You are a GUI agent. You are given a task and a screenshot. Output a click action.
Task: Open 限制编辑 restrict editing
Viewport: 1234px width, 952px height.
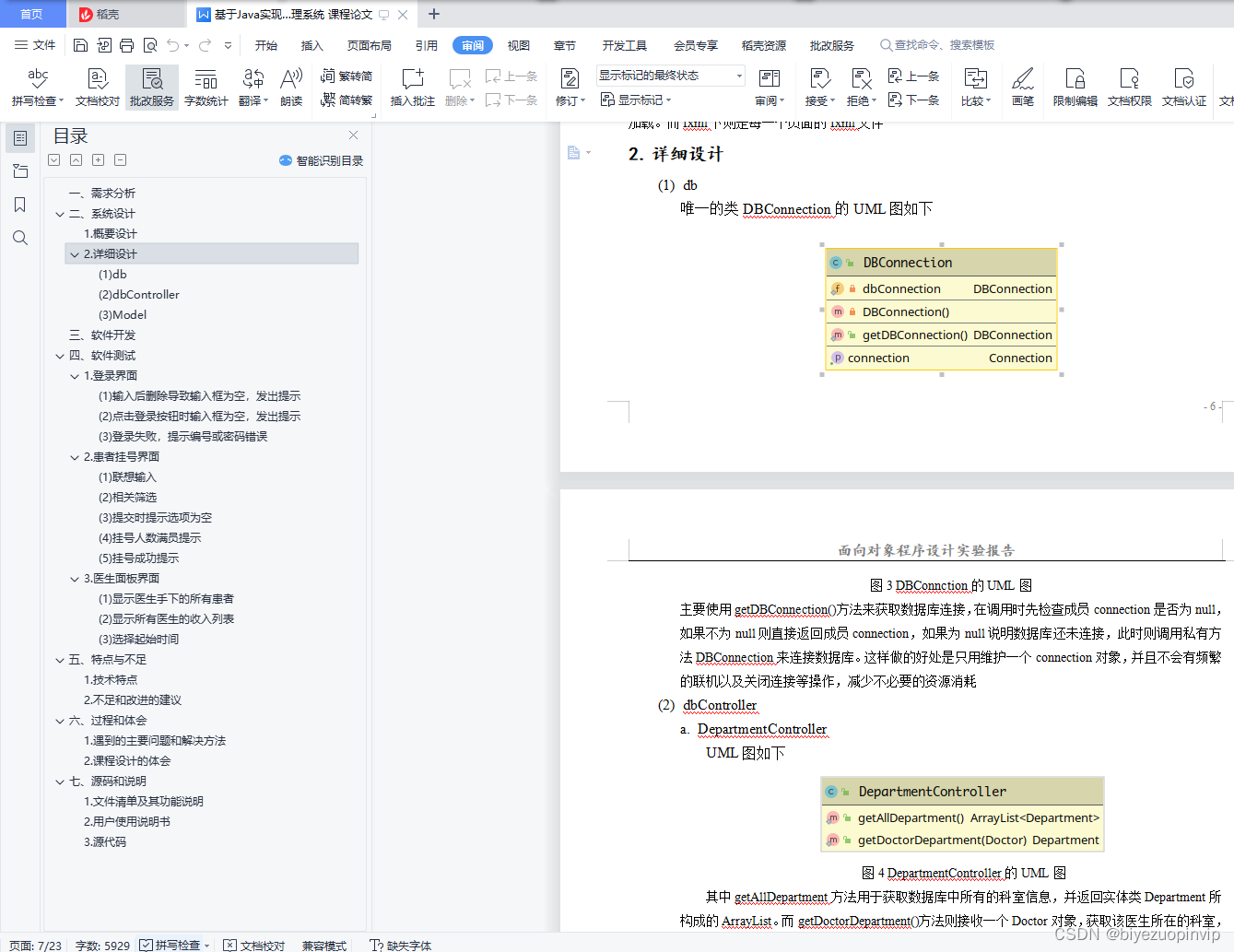(x=1075, y=88)
